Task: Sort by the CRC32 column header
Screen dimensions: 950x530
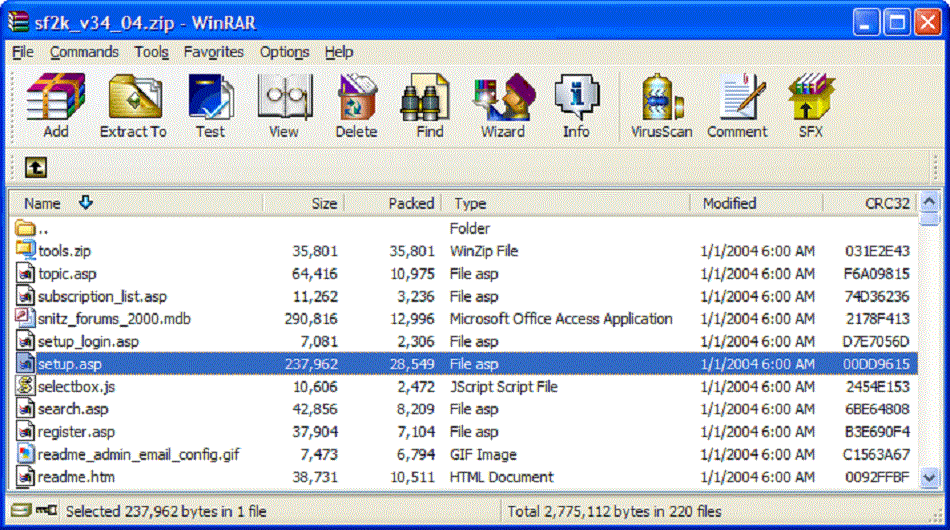Action: coord(870,203)
